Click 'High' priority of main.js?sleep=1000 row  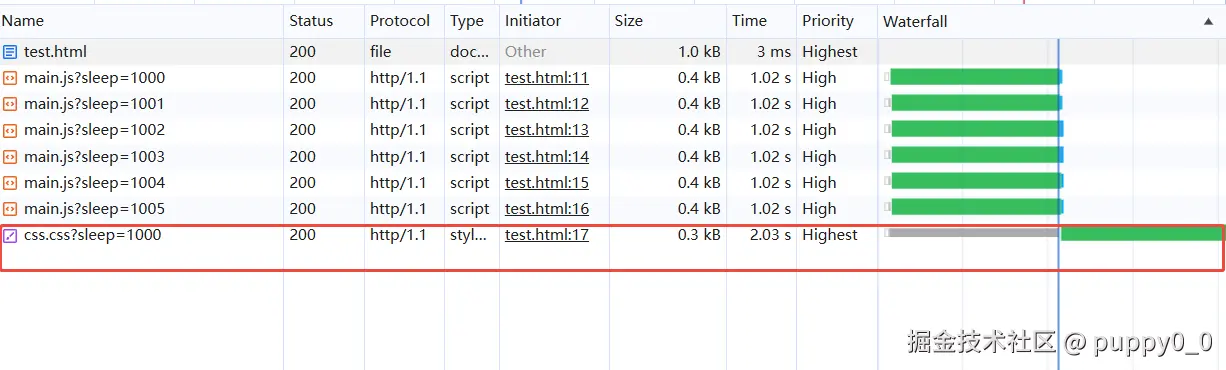pyautogui.click(x=819, y=78)
